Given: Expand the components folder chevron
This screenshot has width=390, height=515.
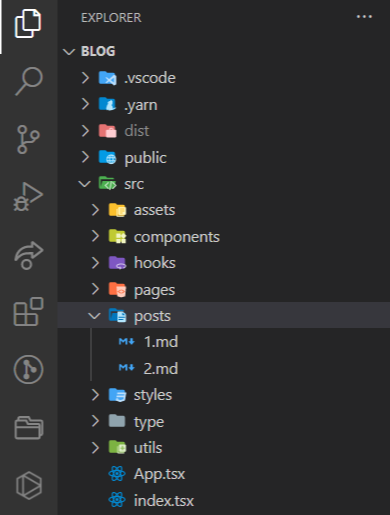Looking at the screenshot, I should click(x=95, y=236).
